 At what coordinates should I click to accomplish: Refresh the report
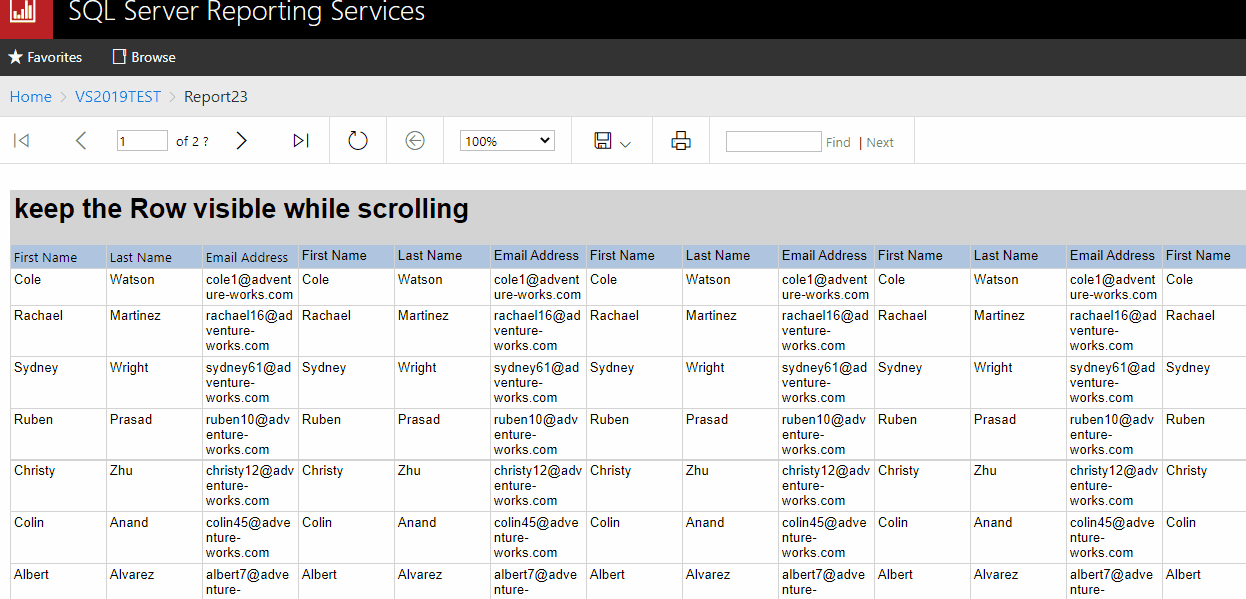pyautogui.click(x=358, y=141)
